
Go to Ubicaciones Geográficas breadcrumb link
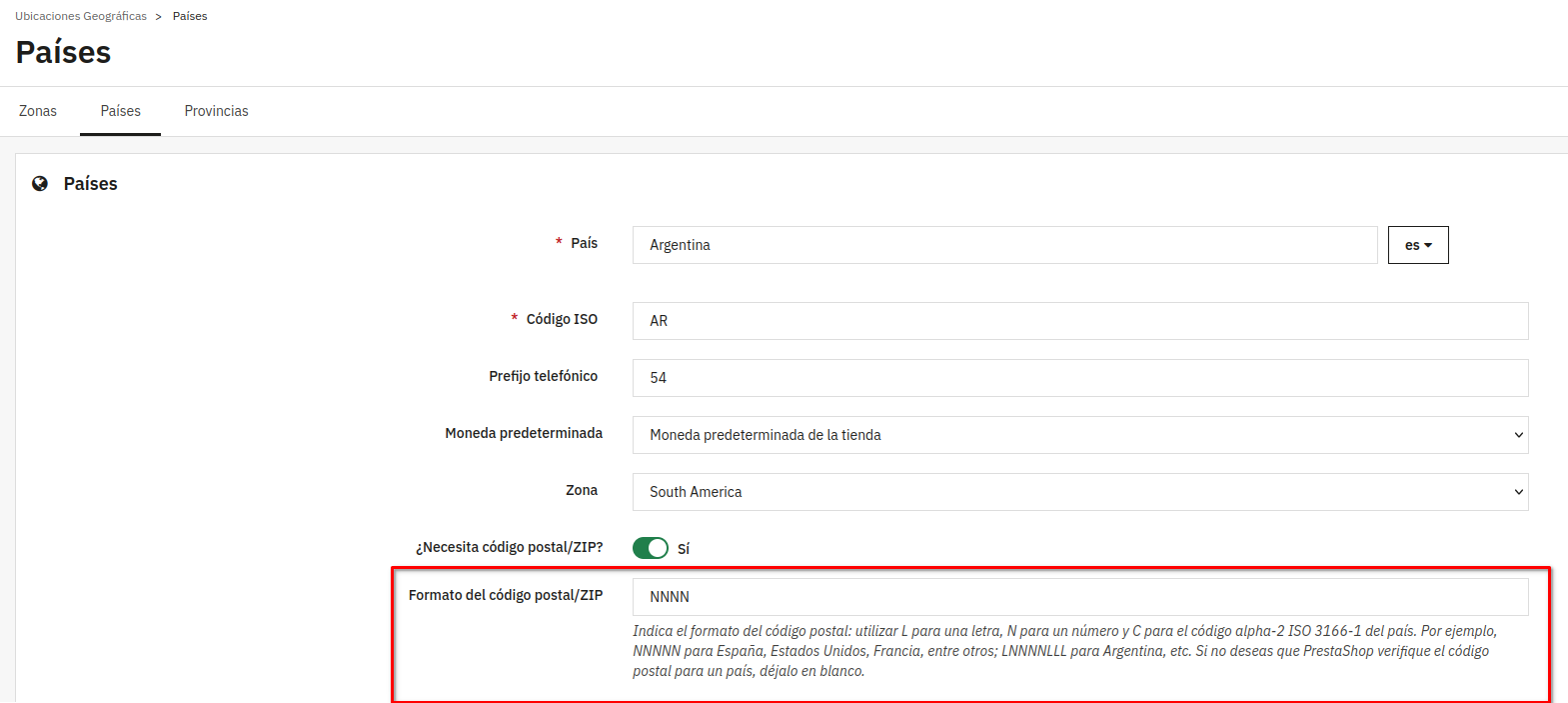pyautogui.click(x=81, y=16)
